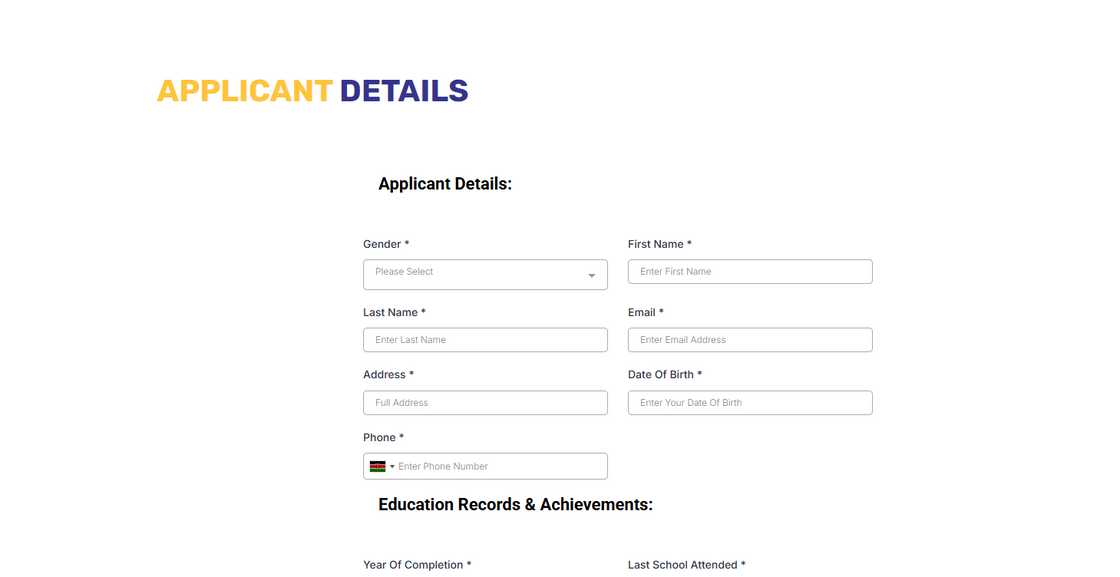Image resolution: width=1120 pixels, height=577 pixels.
Task: Click the Phone field label
Action: point(378,437)
